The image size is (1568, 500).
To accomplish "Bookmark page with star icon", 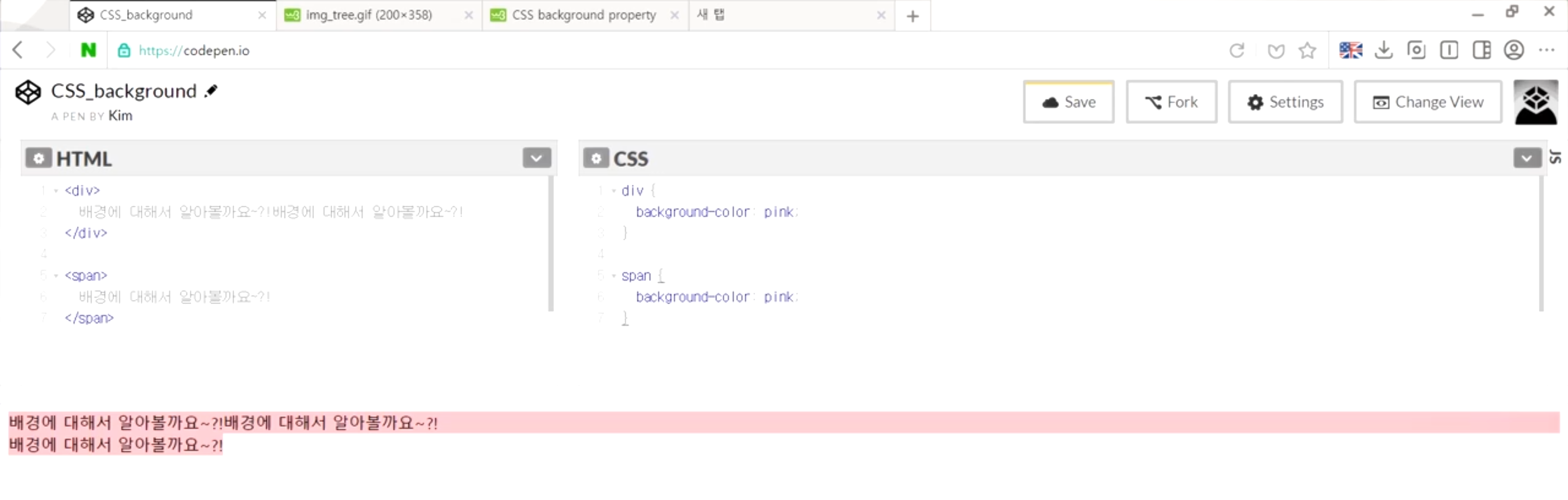I will [x=1307, y=50].
